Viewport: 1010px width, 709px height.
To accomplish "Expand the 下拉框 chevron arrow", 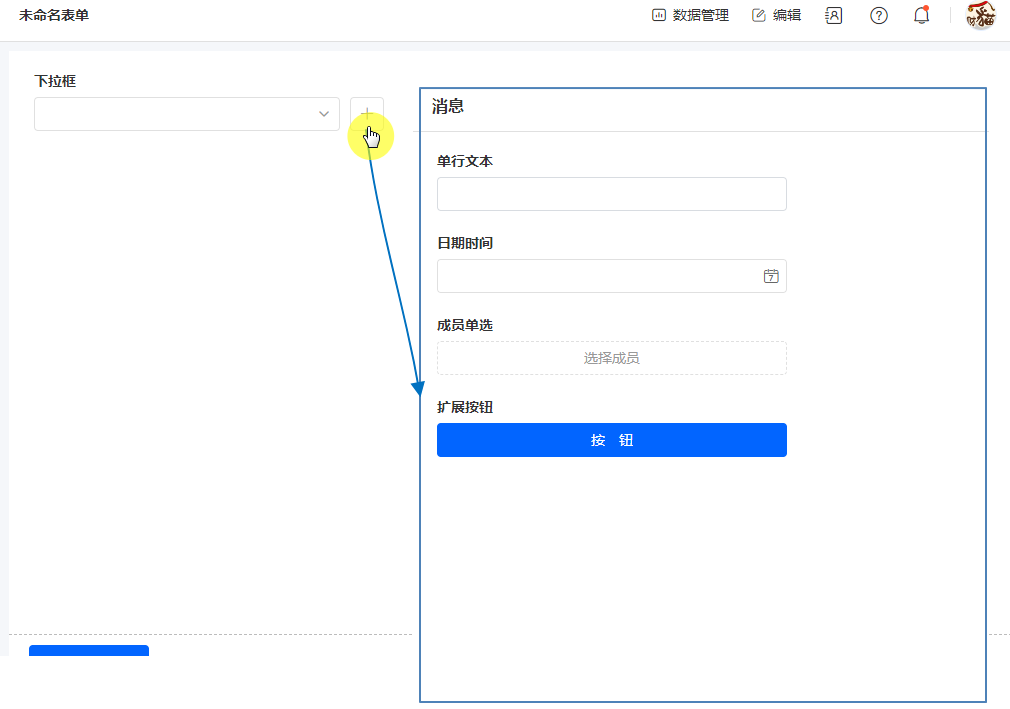I will click(324, 114).
